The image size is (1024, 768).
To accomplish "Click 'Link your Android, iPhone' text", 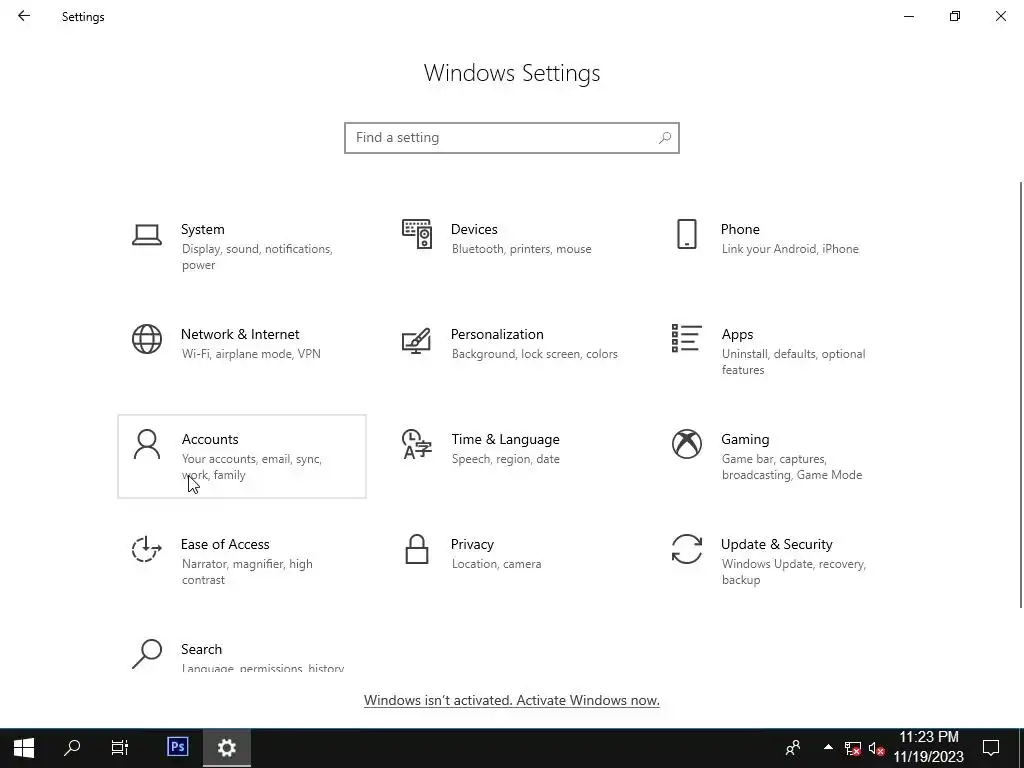I will click(790, 249).
